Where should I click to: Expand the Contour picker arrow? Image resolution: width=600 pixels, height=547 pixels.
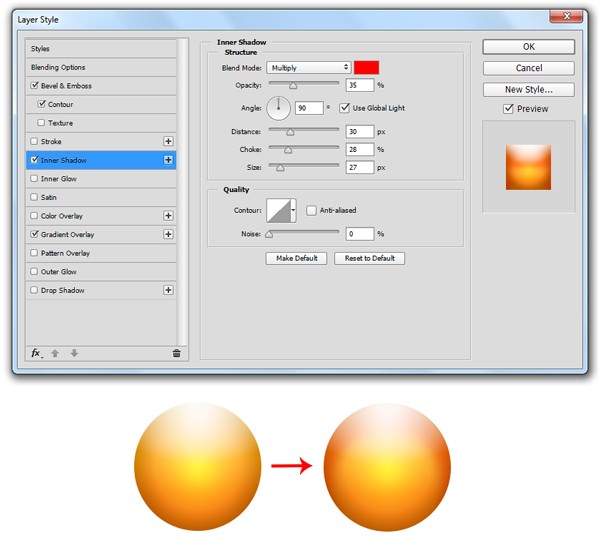[x=293, y=210]
